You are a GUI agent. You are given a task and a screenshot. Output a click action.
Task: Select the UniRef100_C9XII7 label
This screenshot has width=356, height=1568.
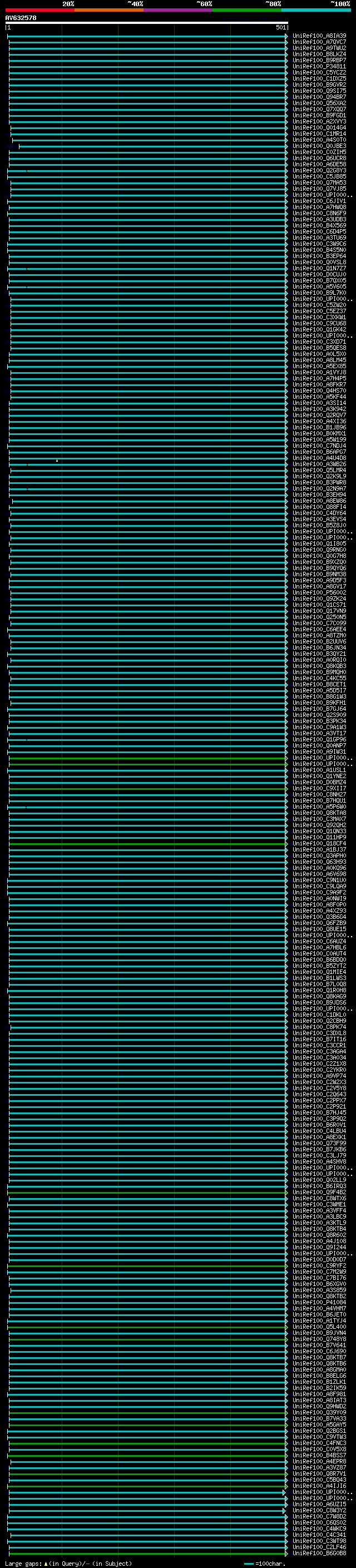click(x=319, y=788)
